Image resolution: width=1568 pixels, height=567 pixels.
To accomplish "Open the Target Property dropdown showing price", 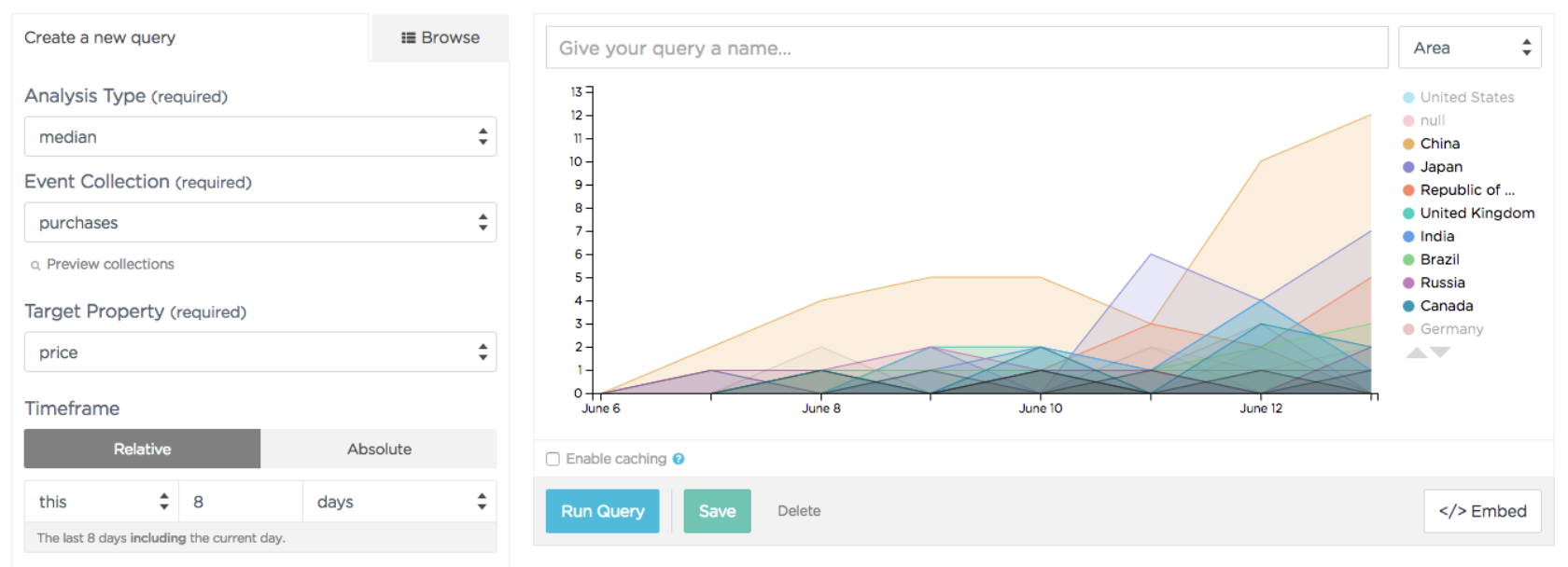I will (260, 353).
